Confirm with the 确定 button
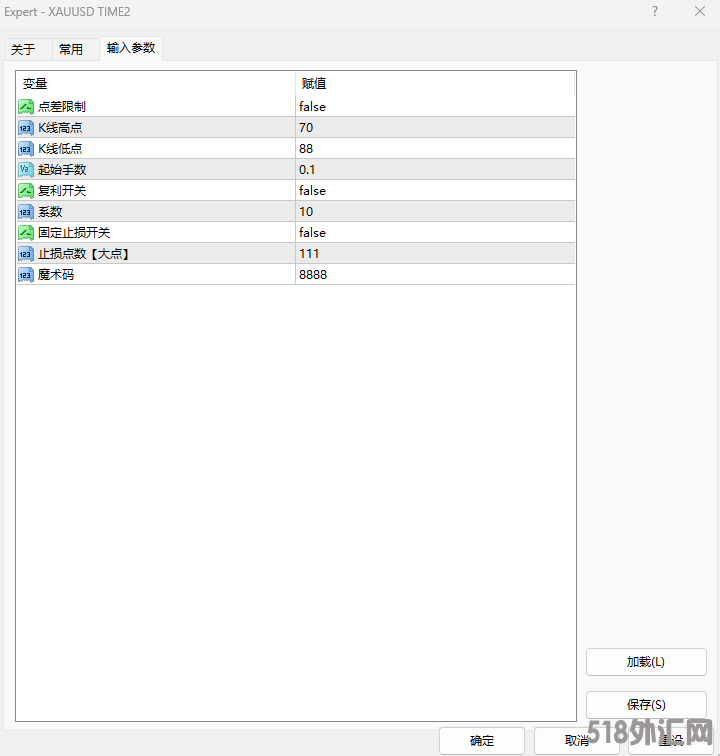The height and width of the screenshot is (756, 720). pos(481,741)
